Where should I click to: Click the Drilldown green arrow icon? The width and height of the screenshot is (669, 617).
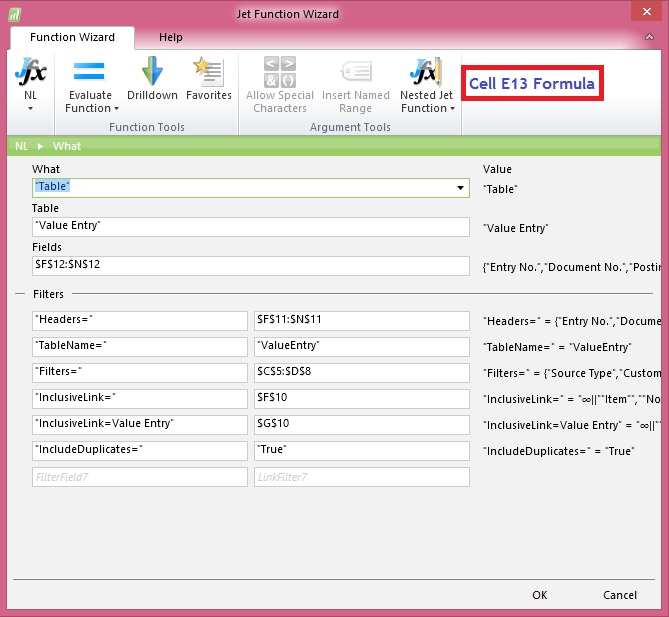(152, 73)
